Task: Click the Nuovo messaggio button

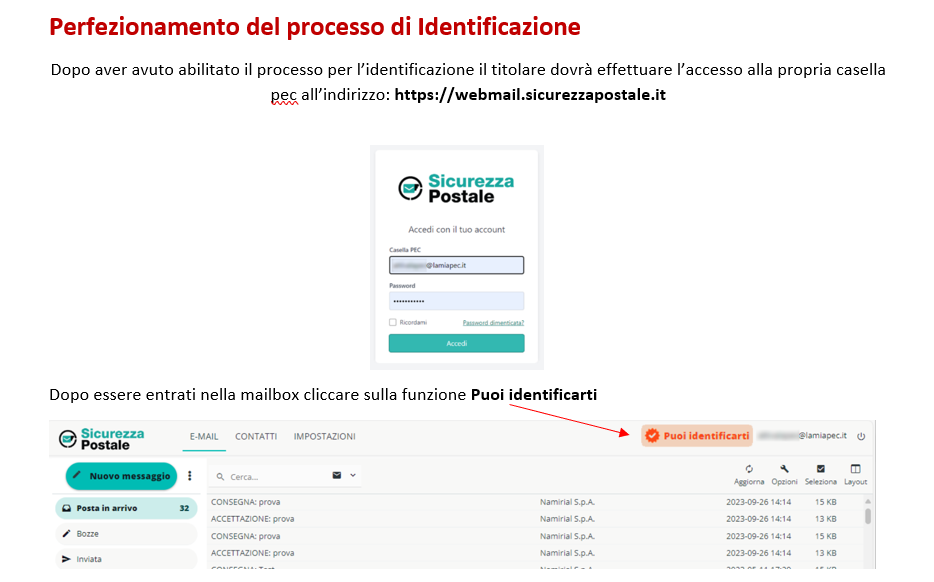Action: pos(122,476)
